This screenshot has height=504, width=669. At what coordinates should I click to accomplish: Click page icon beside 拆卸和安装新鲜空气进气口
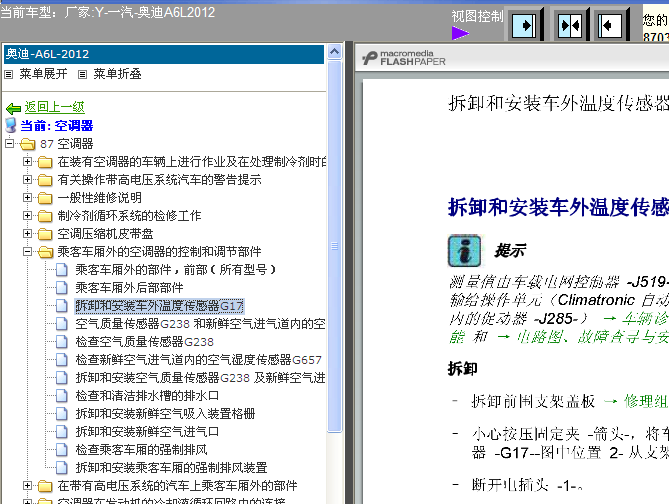pyautogui.click(x=62, y=431)
